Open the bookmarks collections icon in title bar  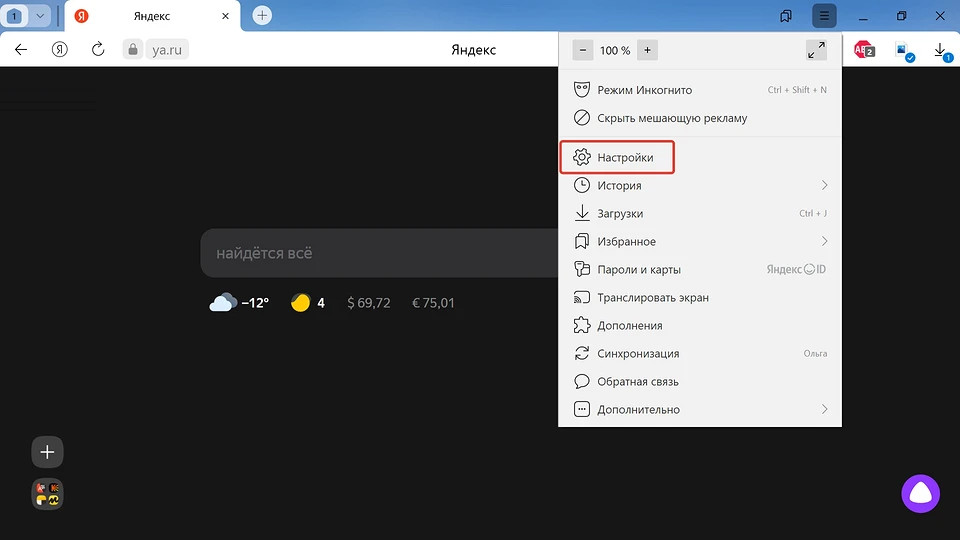click(786, 16)
